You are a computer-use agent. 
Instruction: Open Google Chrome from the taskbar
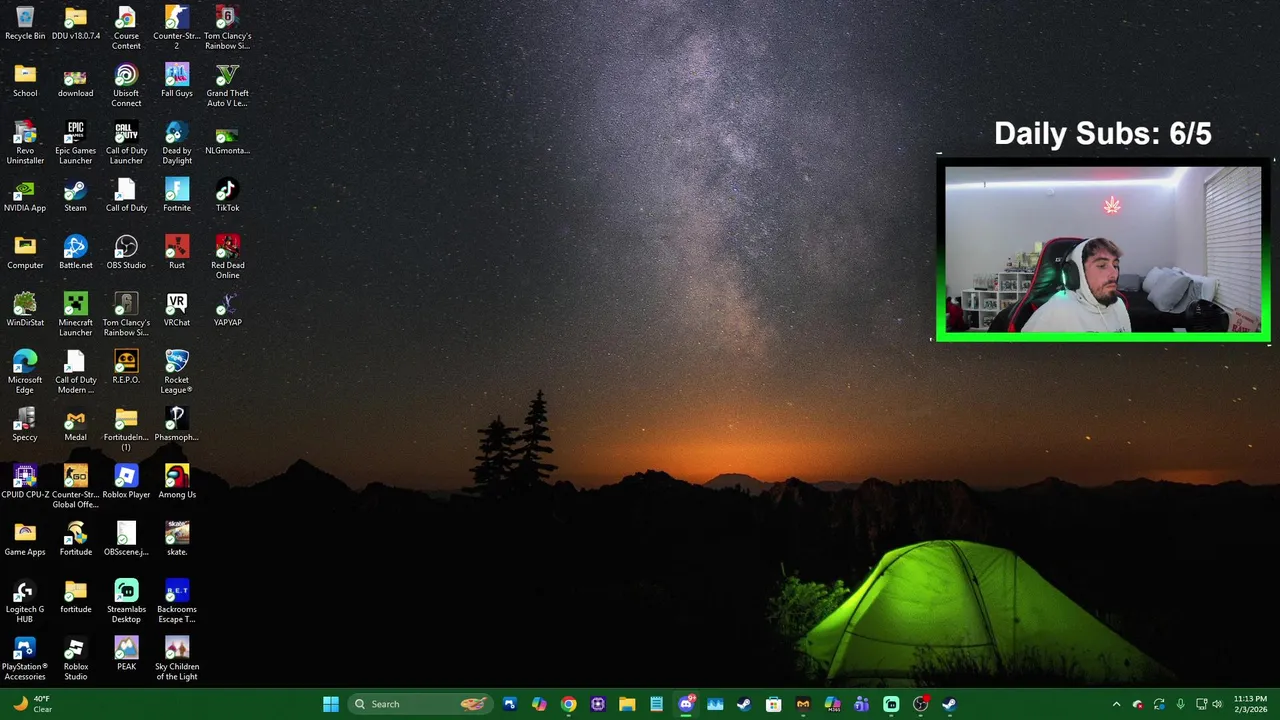569,704
